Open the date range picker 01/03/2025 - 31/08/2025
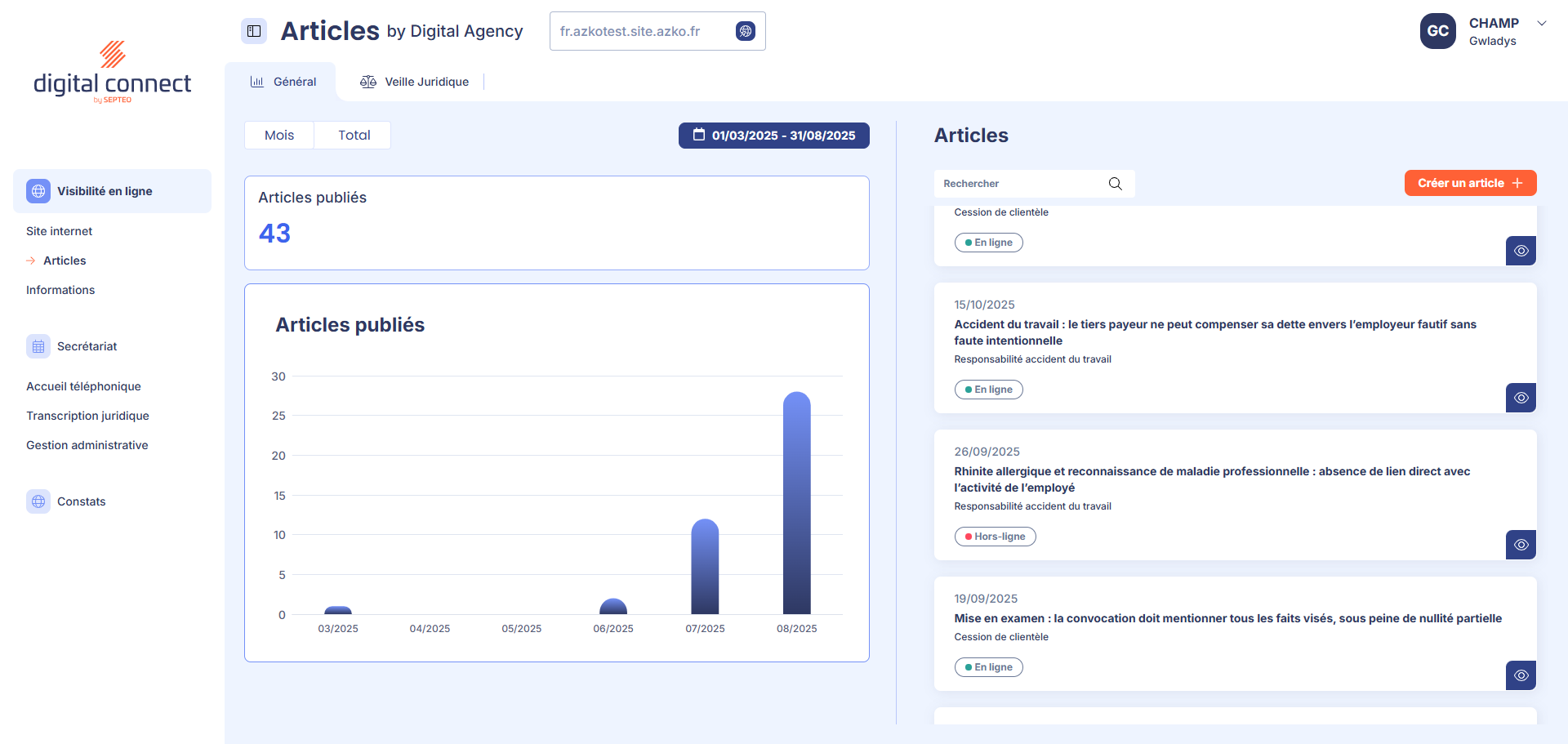This screenshot has width=1568, height=744. coord(773,136)
